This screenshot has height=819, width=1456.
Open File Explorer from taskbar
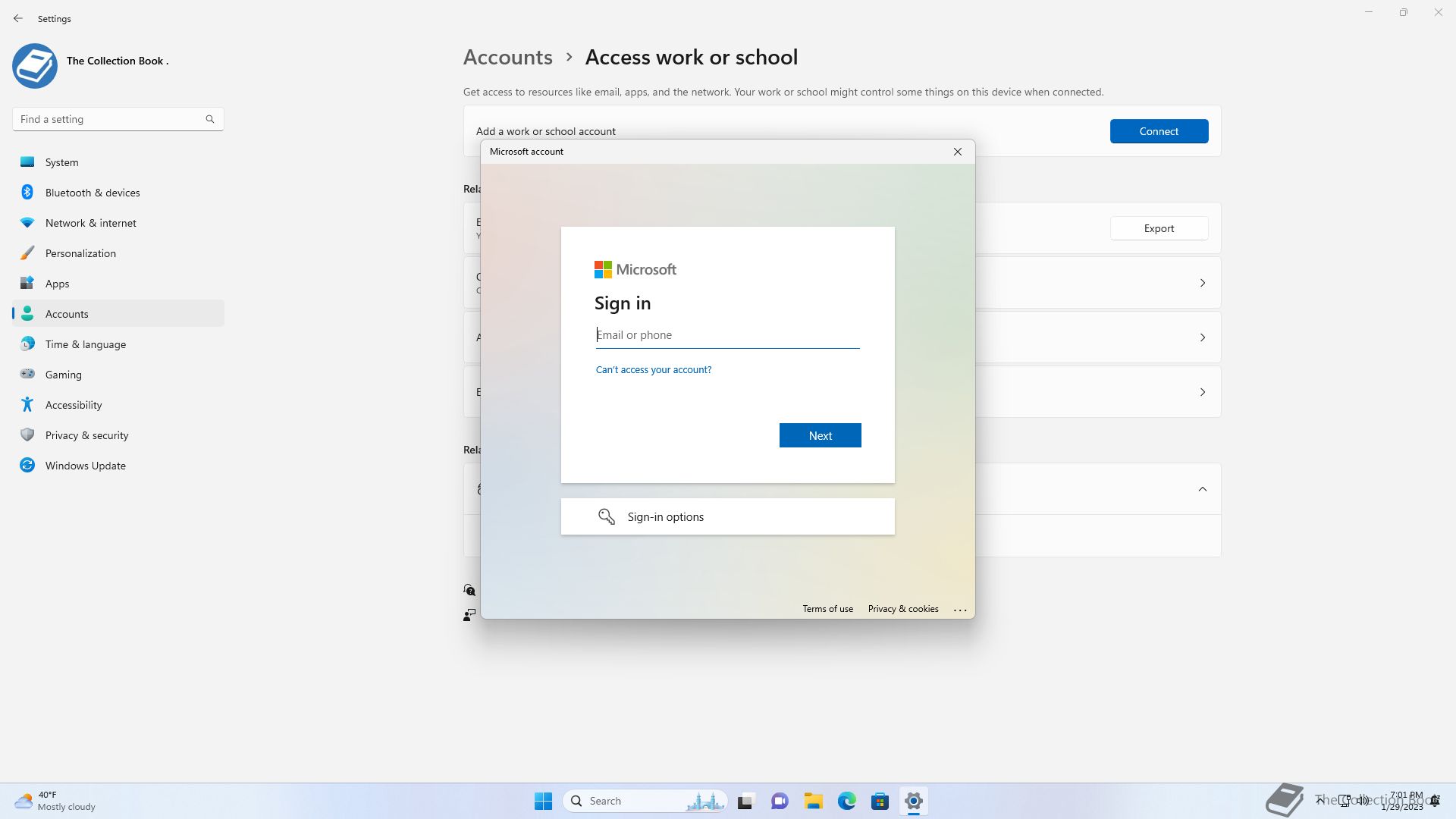tap(813, 801)
